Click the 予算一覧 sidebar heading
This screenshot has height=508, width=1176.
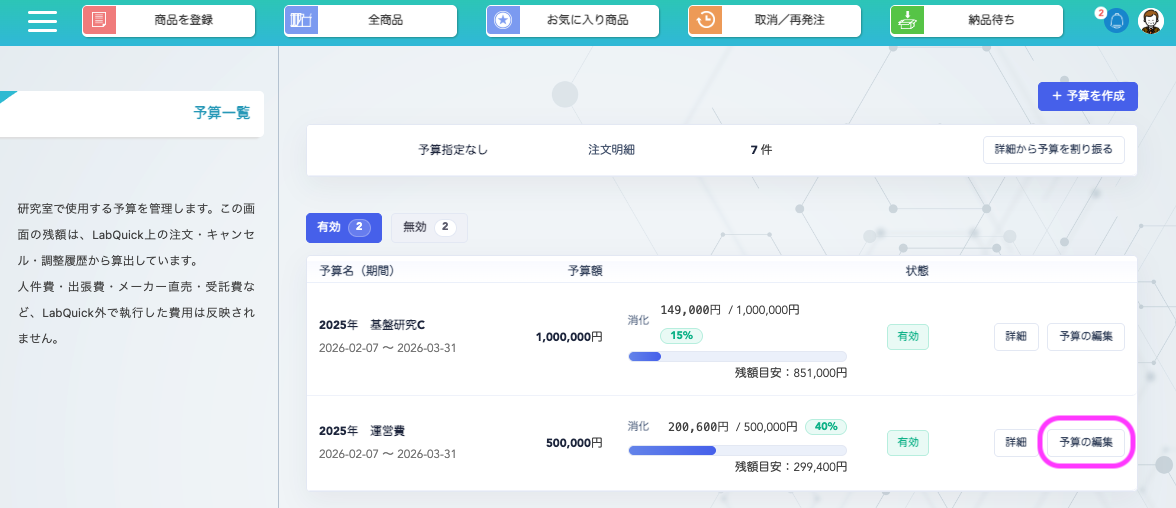pos(221,113)
